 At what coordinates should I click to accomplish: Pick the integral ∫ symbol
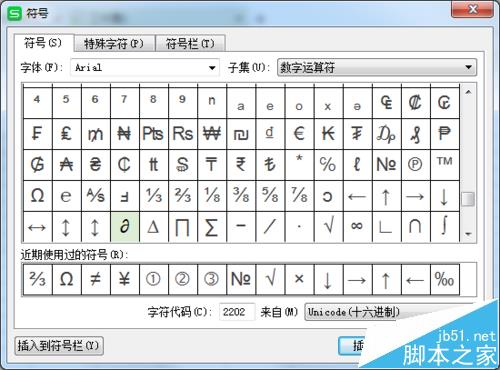pyautogui.click(x=445, y=227)
